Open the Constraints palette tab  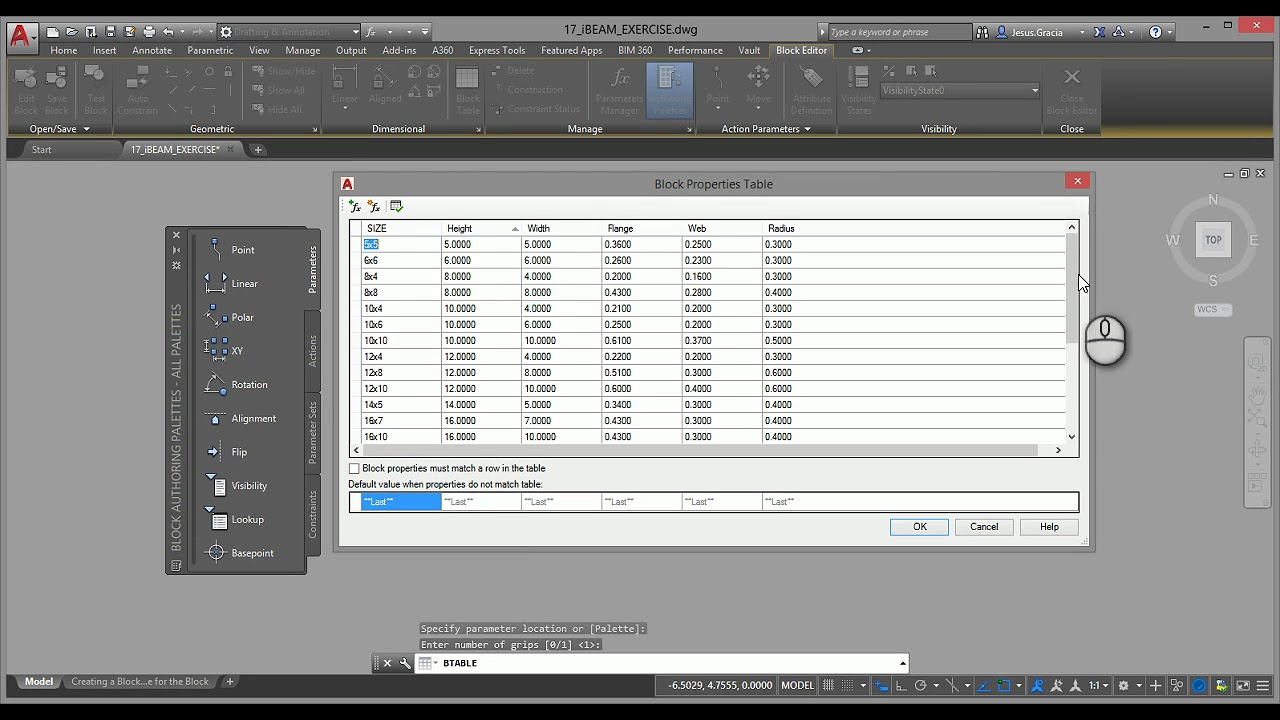point(312,513)
